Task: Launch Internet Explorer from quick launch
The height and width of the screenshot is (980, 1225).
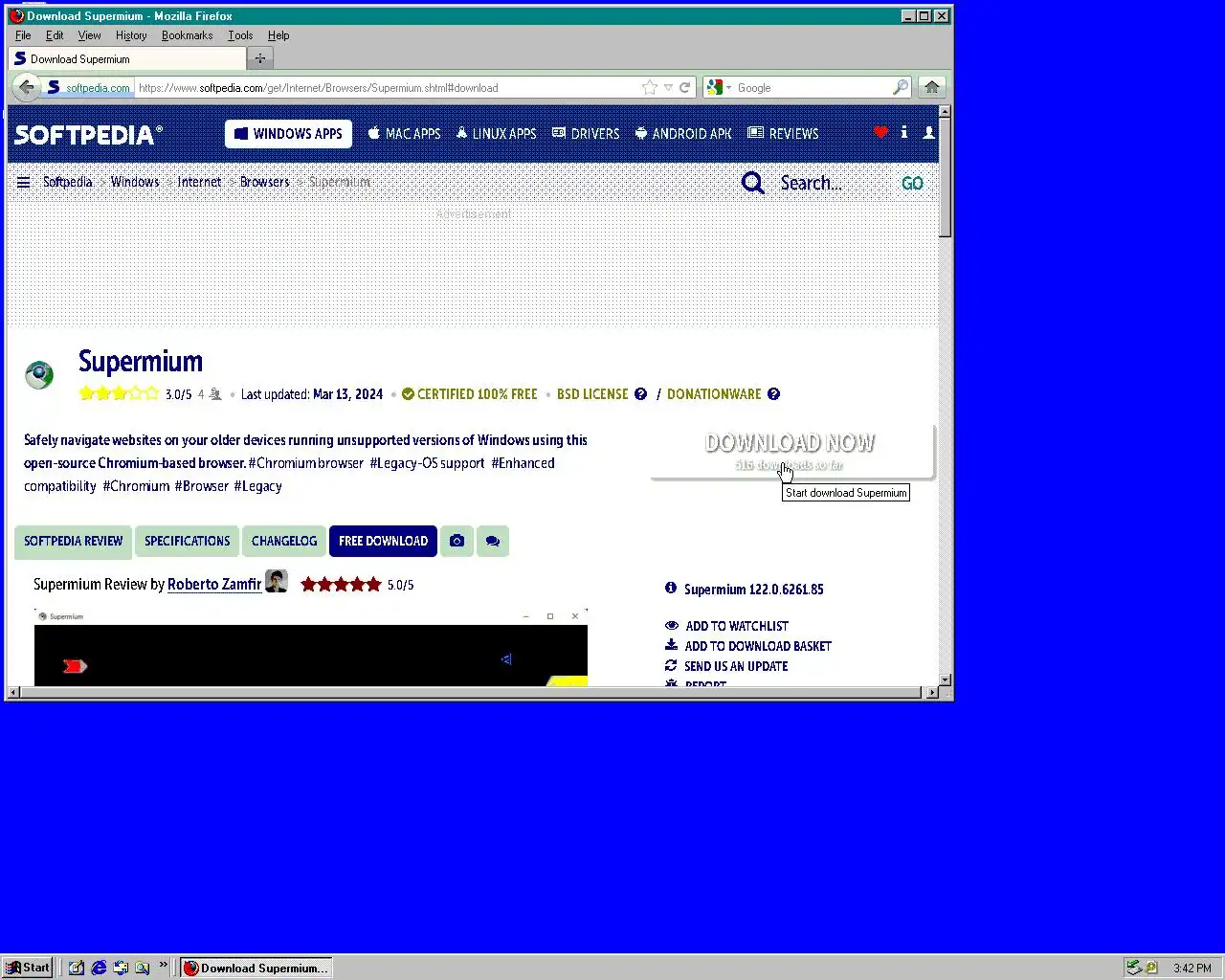Action: (x=99, y=968)
